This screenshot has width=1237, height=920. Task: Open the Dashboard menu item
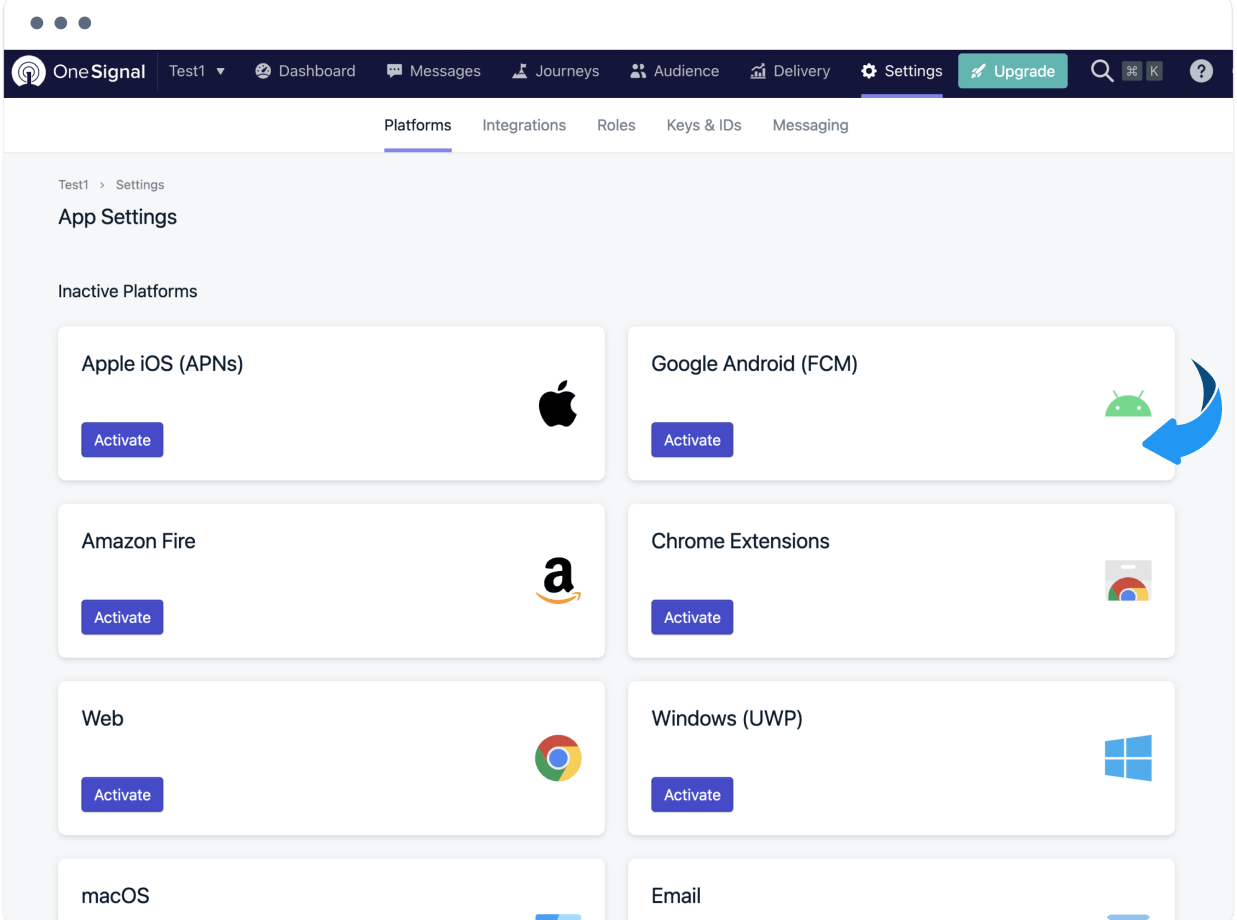[x=306, y=71]
